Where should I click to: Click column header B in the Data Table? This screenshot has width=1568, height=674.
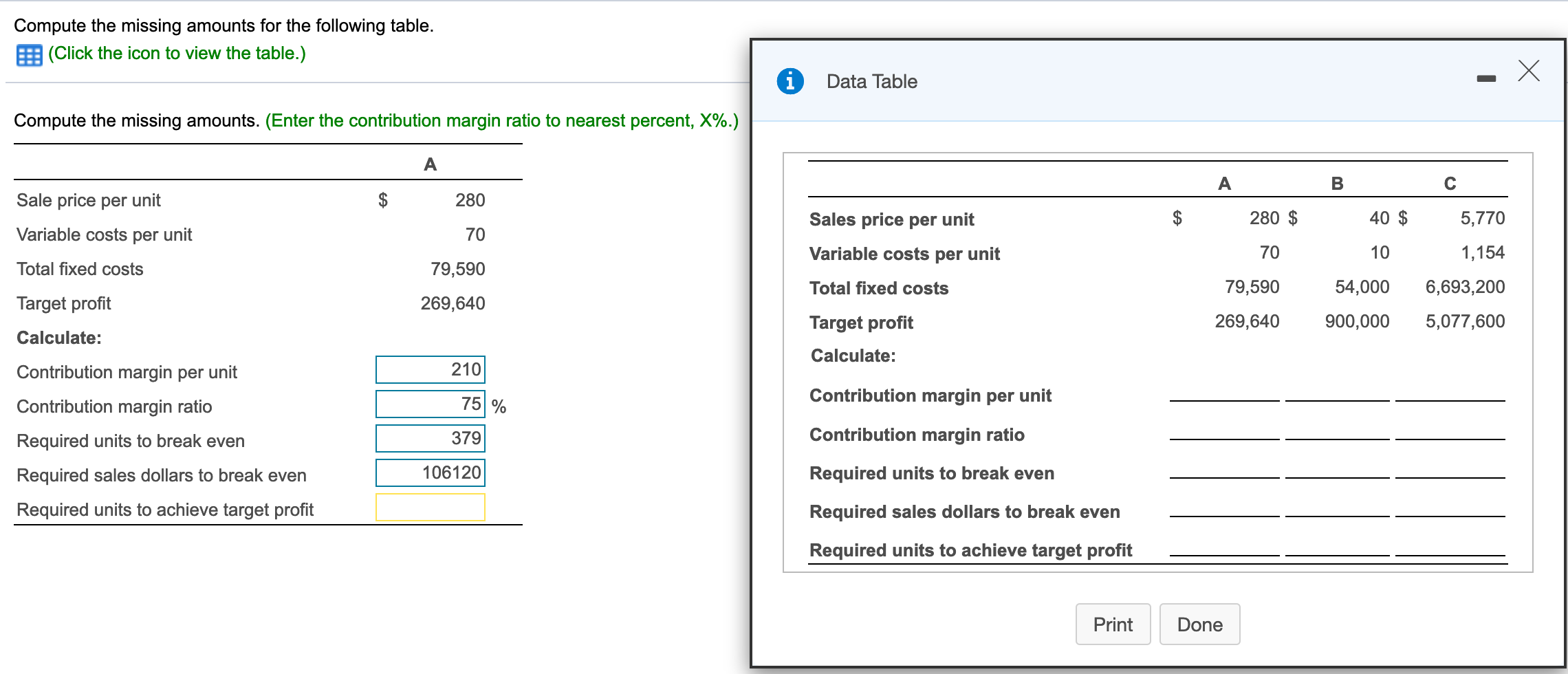[x=1337, y=183]
